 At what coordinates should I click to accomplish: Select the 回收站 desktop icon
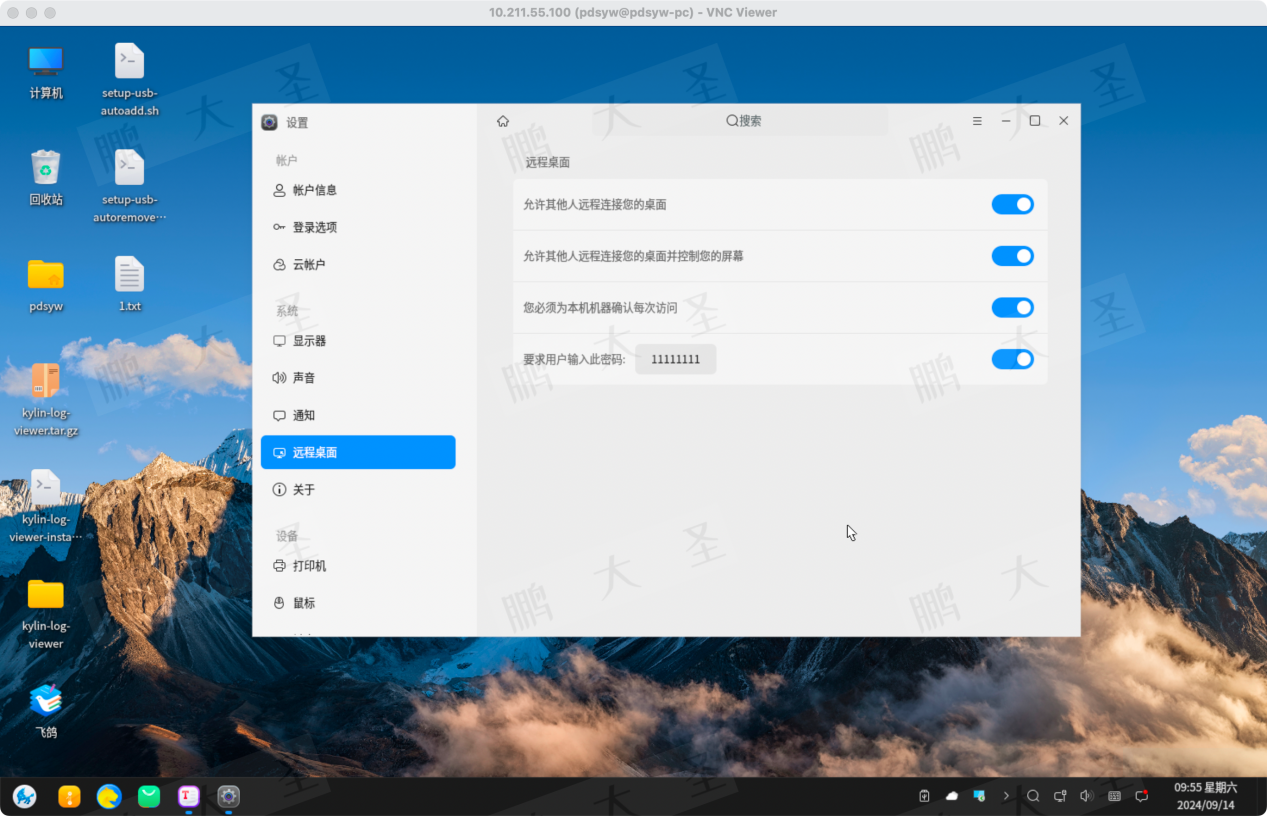pyautogui.click(x=46, y=178)
